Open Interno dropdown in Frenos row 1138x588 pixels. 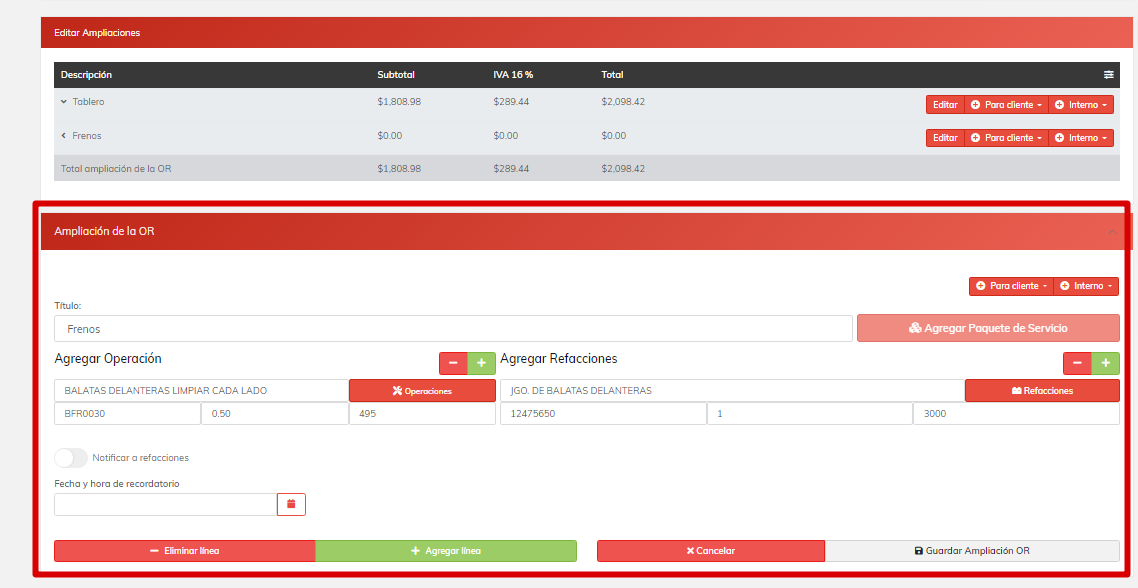tap(1080, 138)
